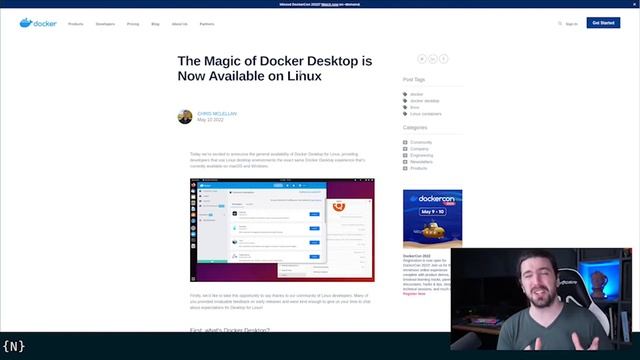The width and height of the screenshot is (640, 360).
Task: Open the Company category
Action: [419, 149]
